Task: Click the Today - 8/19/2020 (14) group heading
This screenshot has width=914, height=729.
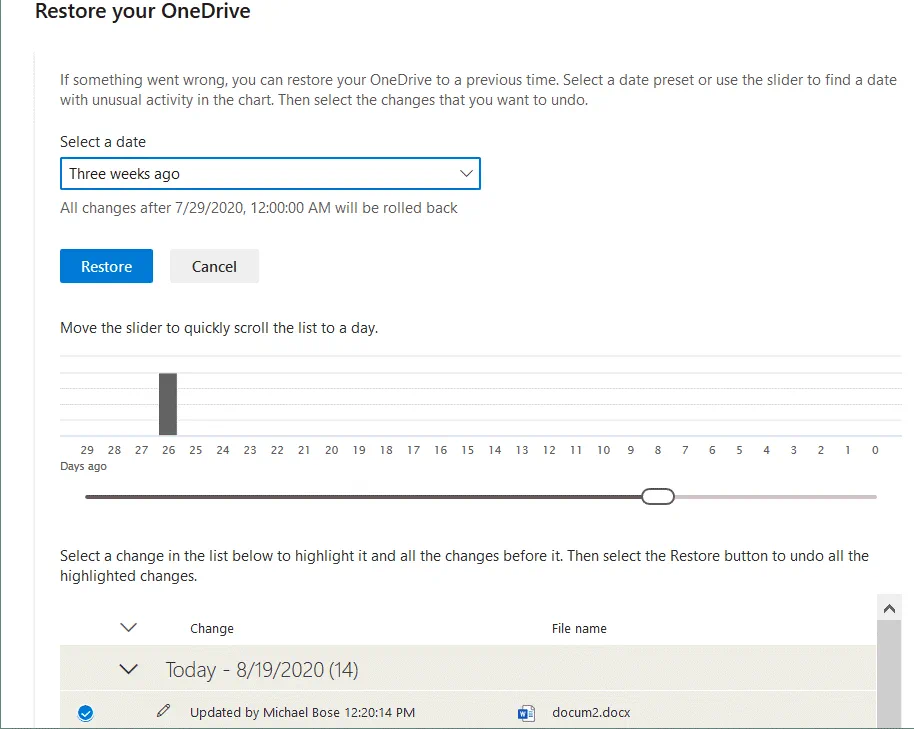Action: (x=262, y=670)
